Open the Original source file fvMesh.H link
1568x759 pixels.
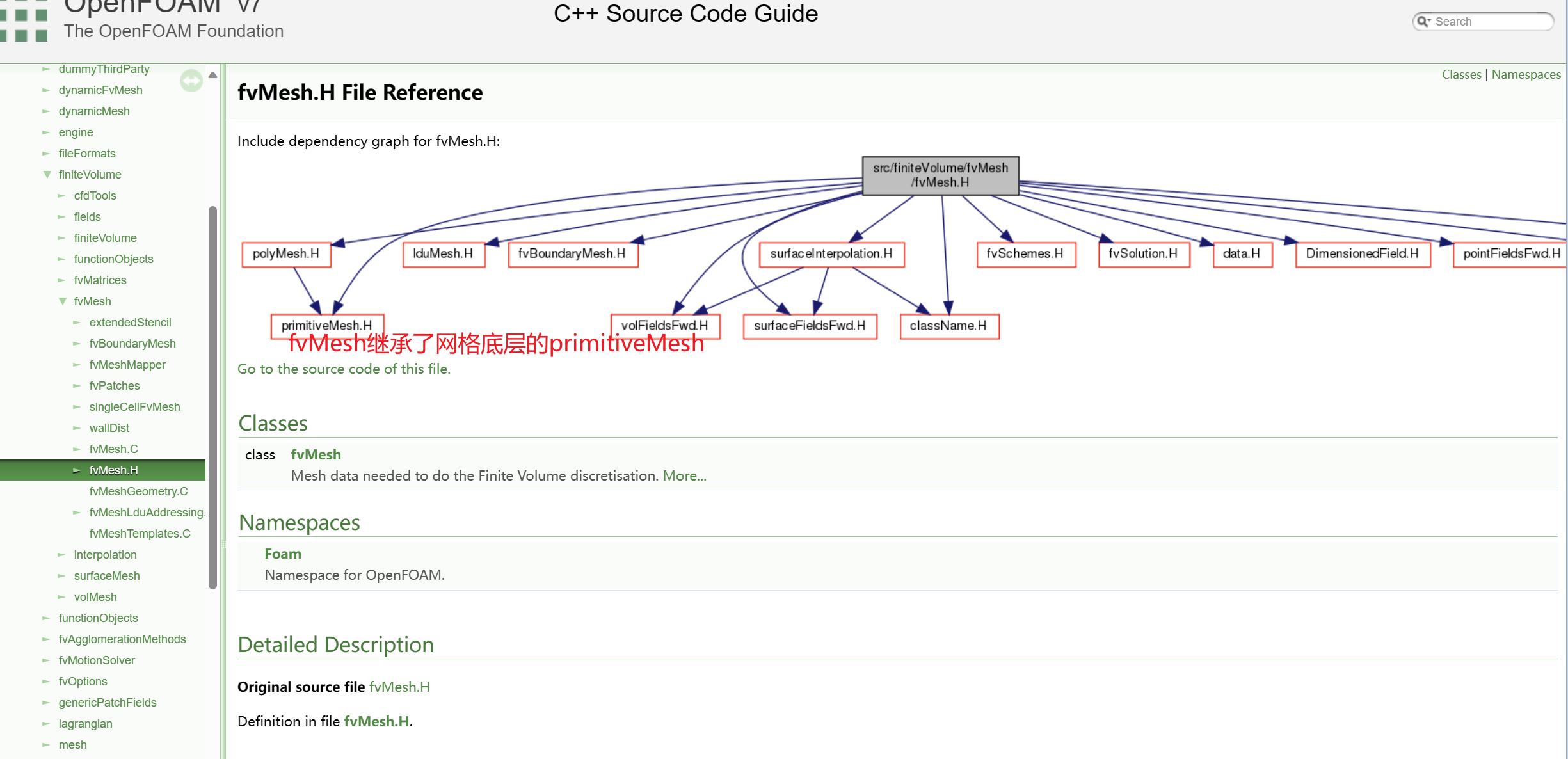tap(399, 687)
